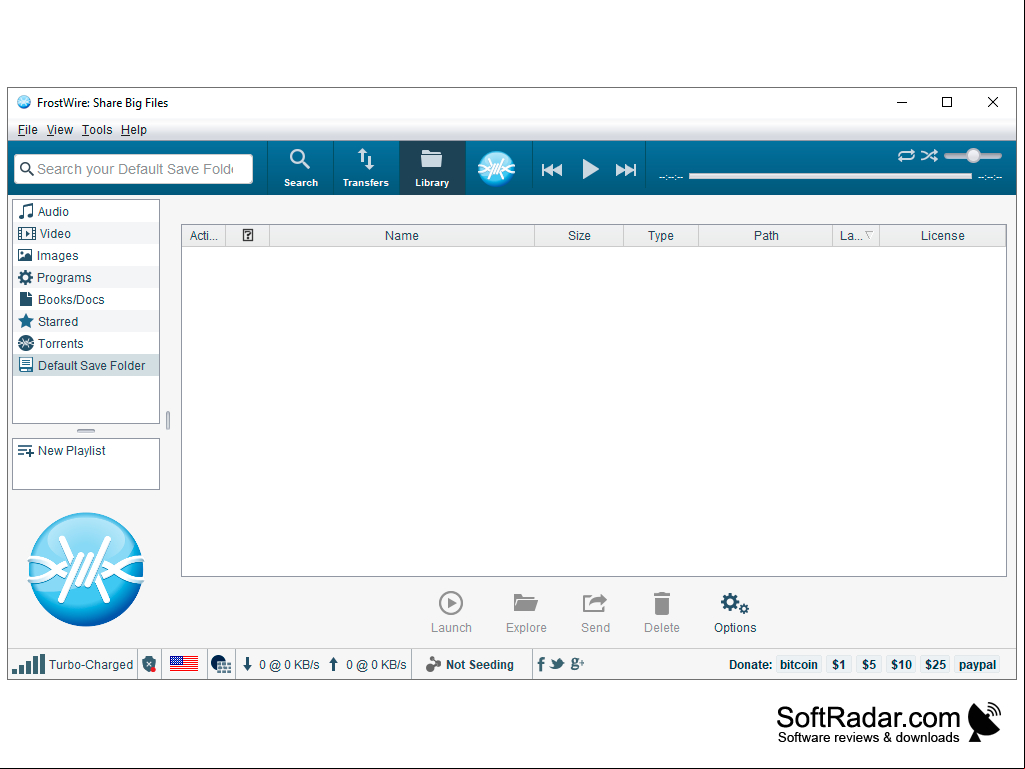
Task: Donate with bitcoin
Action: (x=799, y=664)
